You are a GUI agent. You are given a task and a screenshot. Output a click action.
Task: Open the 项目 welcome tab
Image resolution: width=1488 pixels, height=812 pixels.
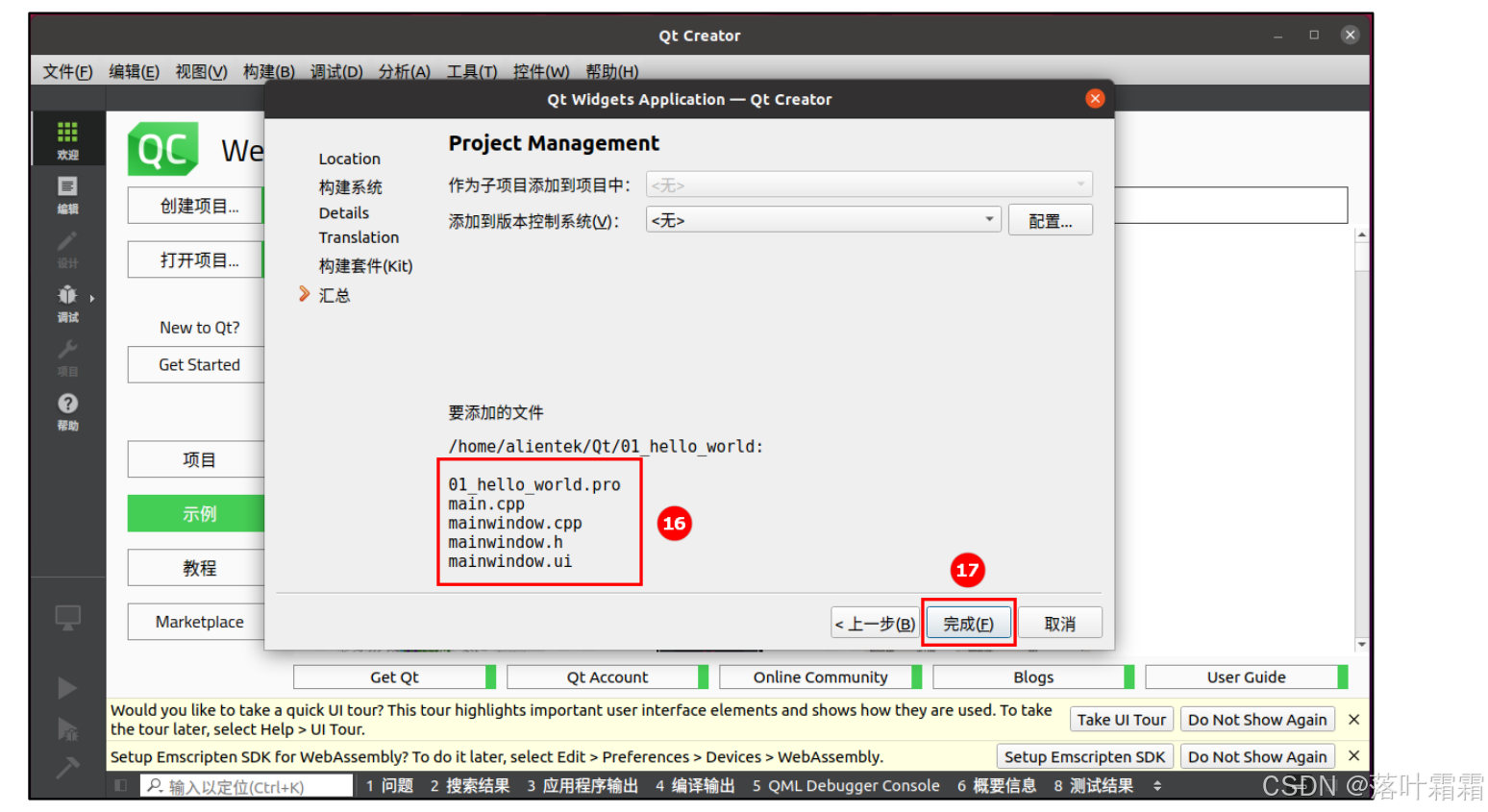pyautogui.click(x=196, y=459)
